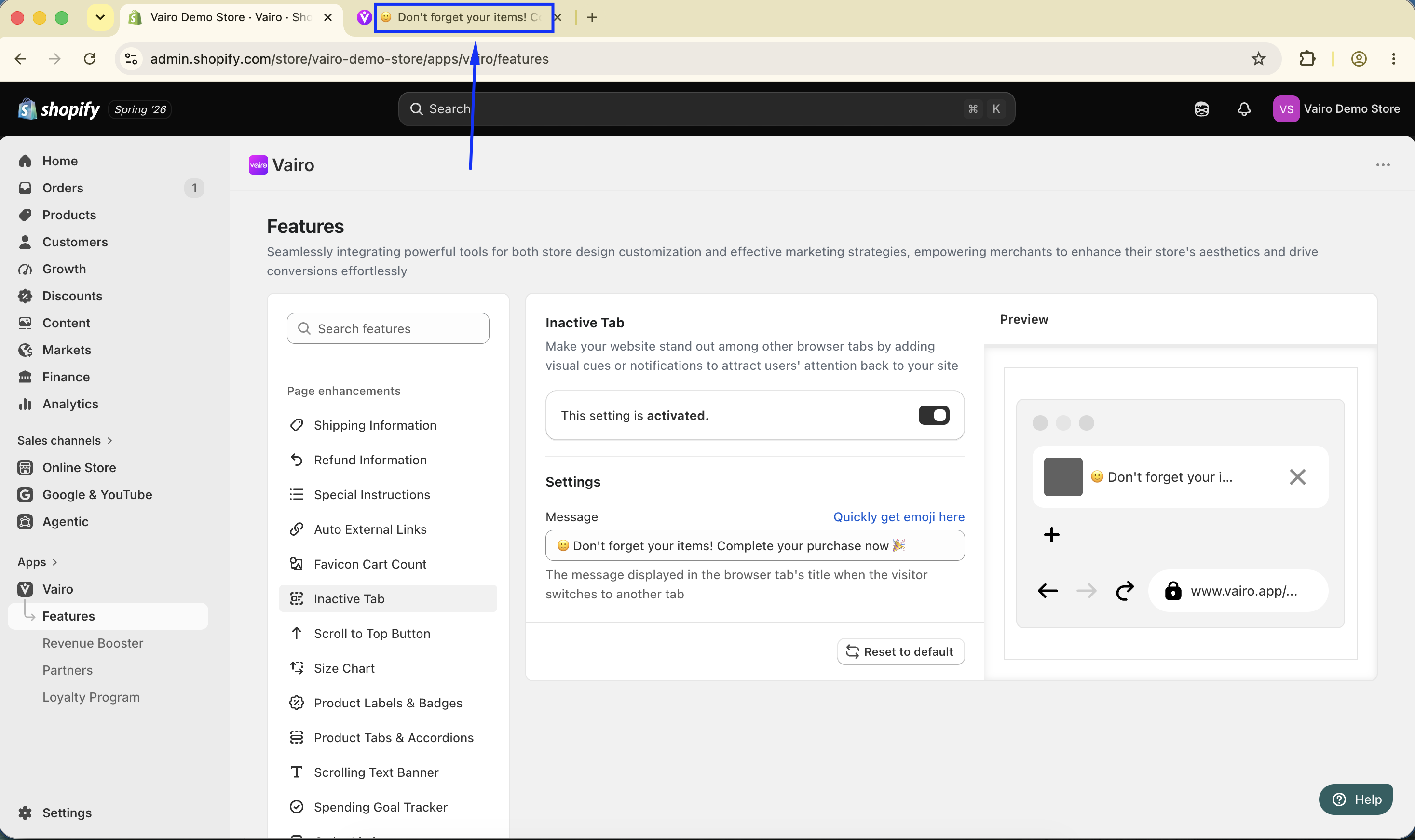Open Markets section

point(108,350)
